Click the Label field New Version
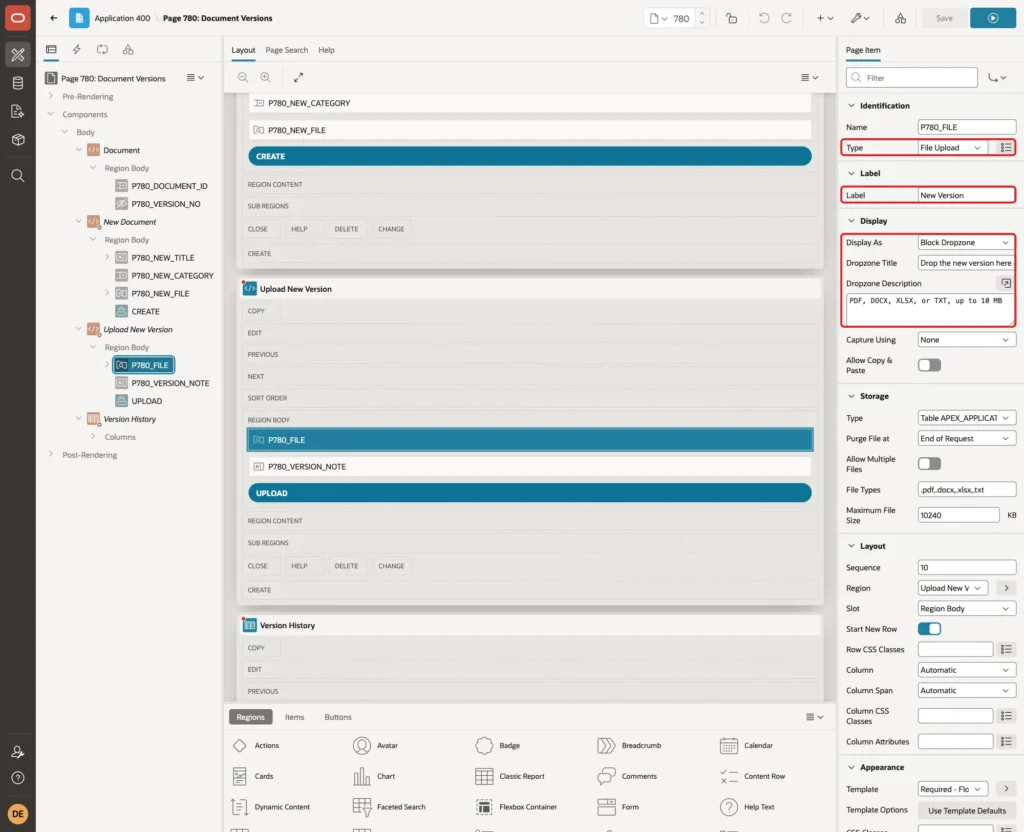1024x832 pixels. pyautogui.click(x=967, y=195)
